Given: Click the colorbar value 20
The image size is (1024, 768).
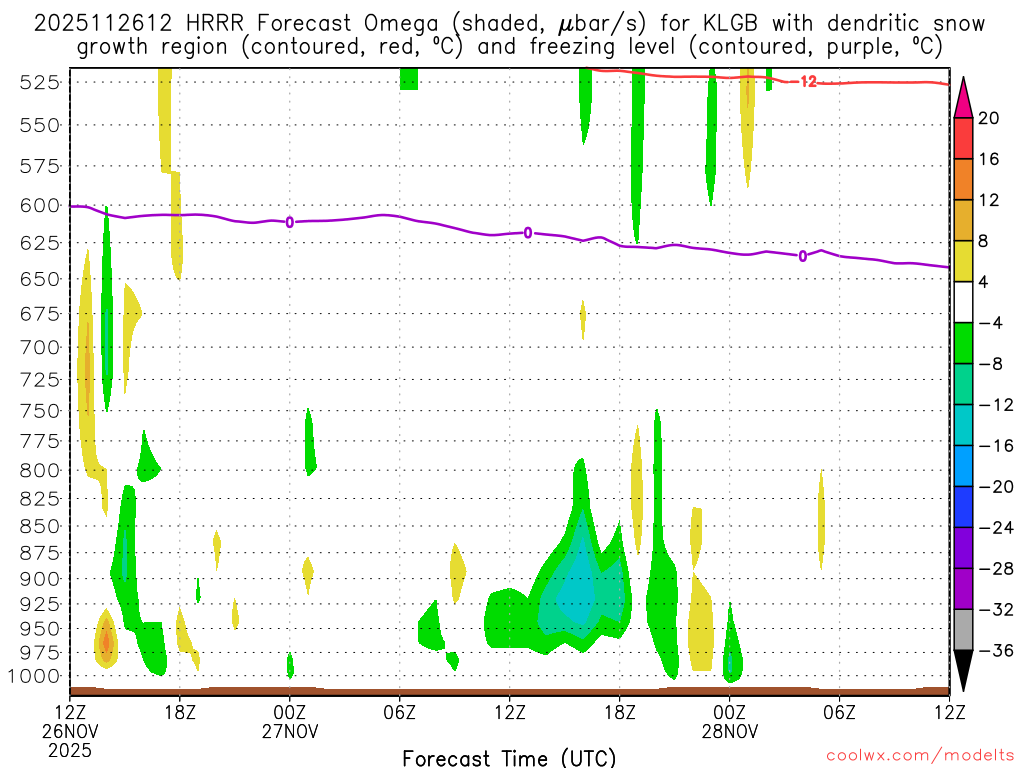Looking at the screenshot, I should click(x=989, y=118).
